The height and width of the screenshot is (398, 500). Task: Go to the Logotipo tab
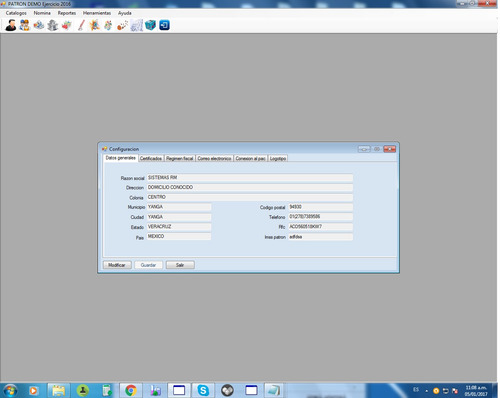tap(278, 158)
